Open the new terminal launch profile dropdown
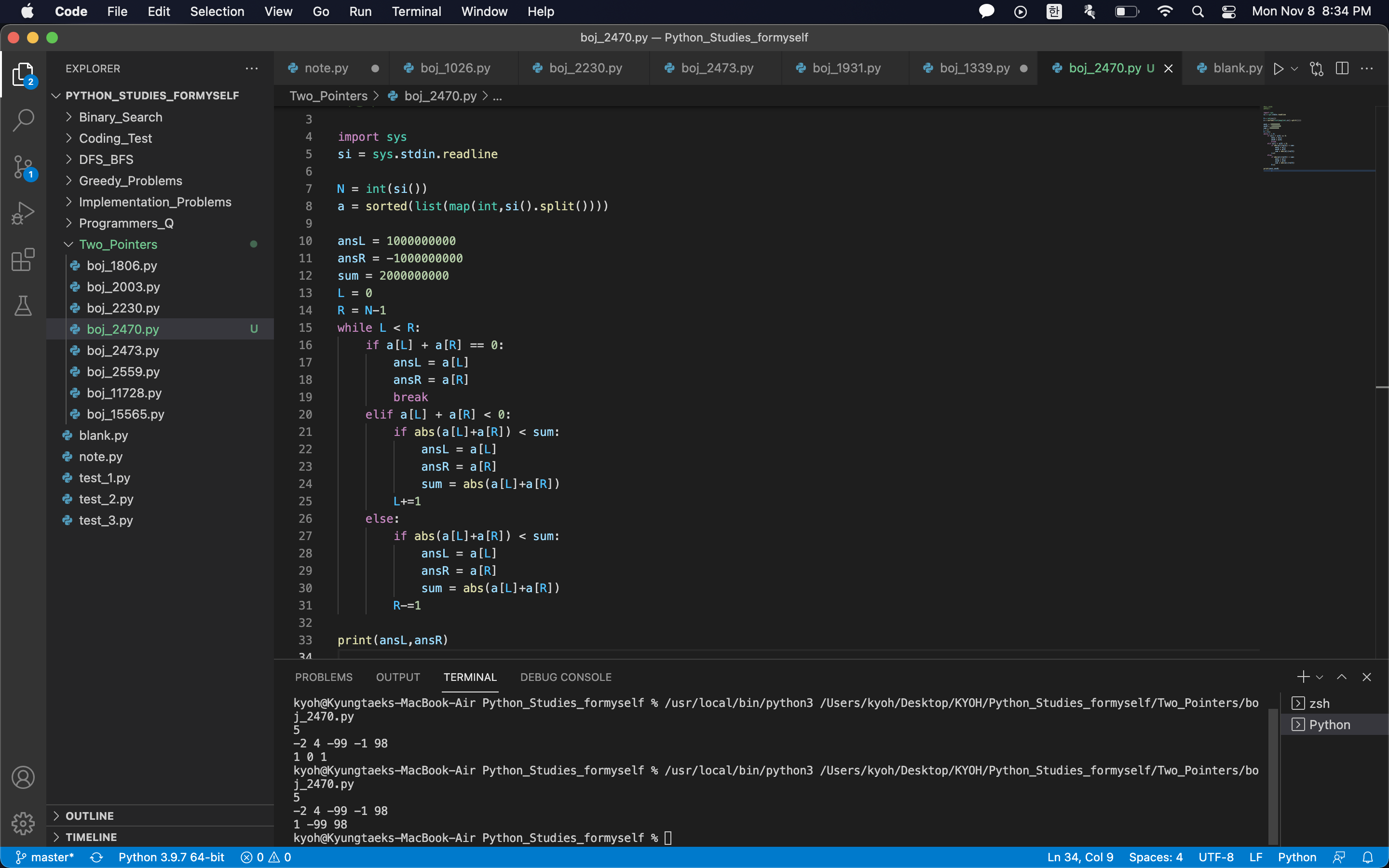 pos(1320,678)
